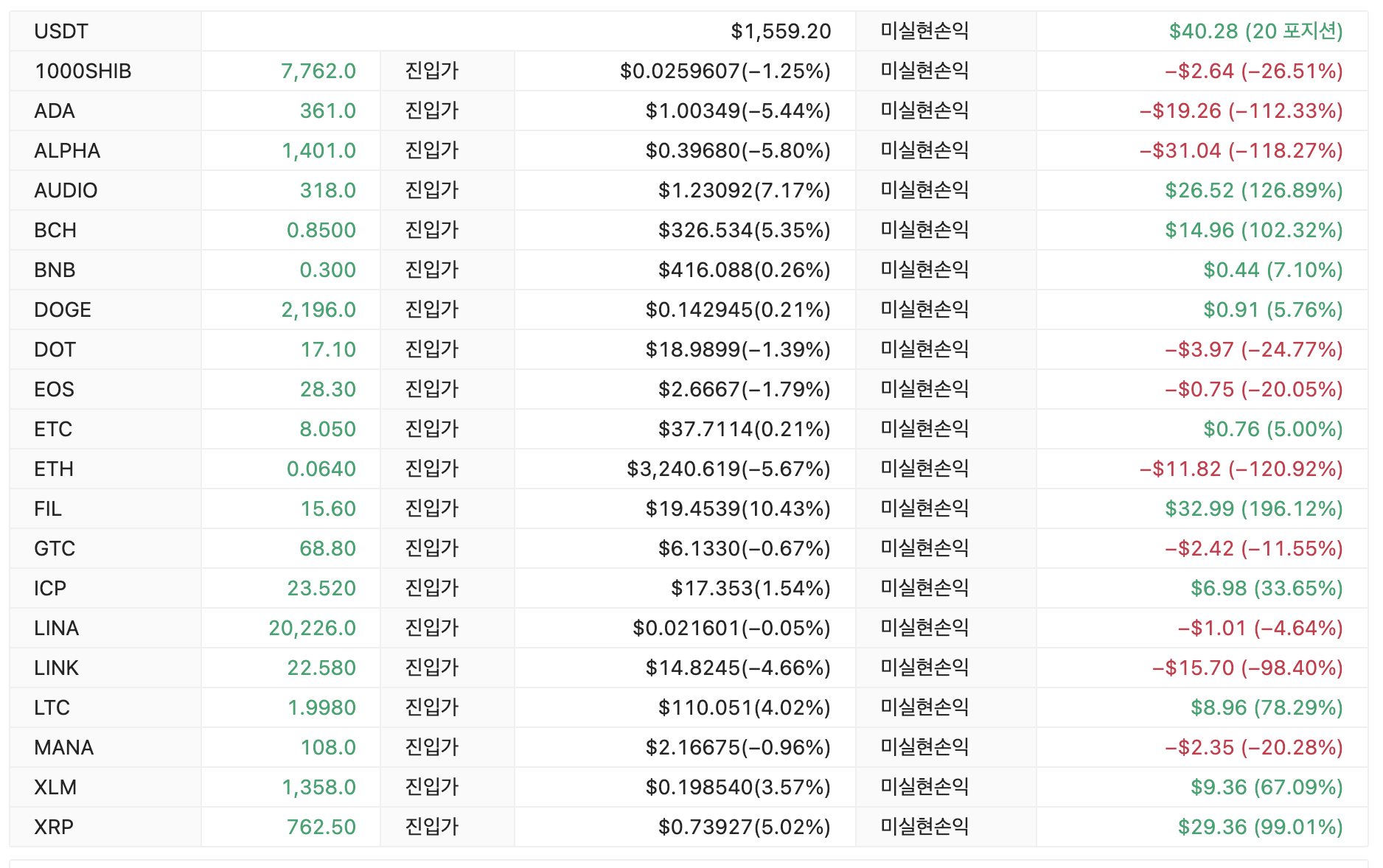Click BCH profit $14.96 (102.32%)
1383x868 pixels.
[x=1253, y=230]
